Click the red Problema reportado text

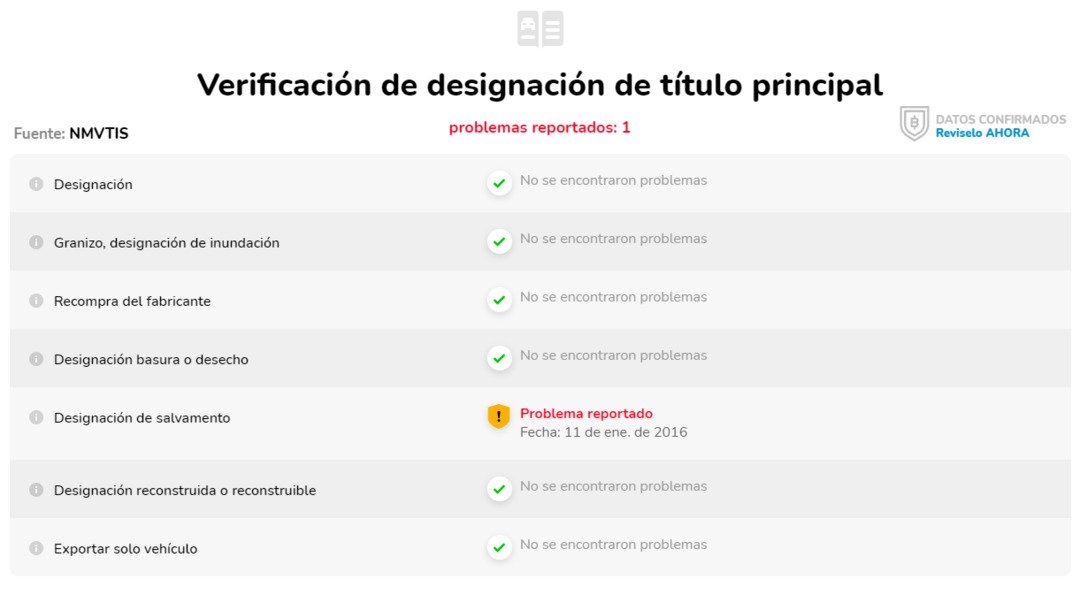tap(586, 413)
